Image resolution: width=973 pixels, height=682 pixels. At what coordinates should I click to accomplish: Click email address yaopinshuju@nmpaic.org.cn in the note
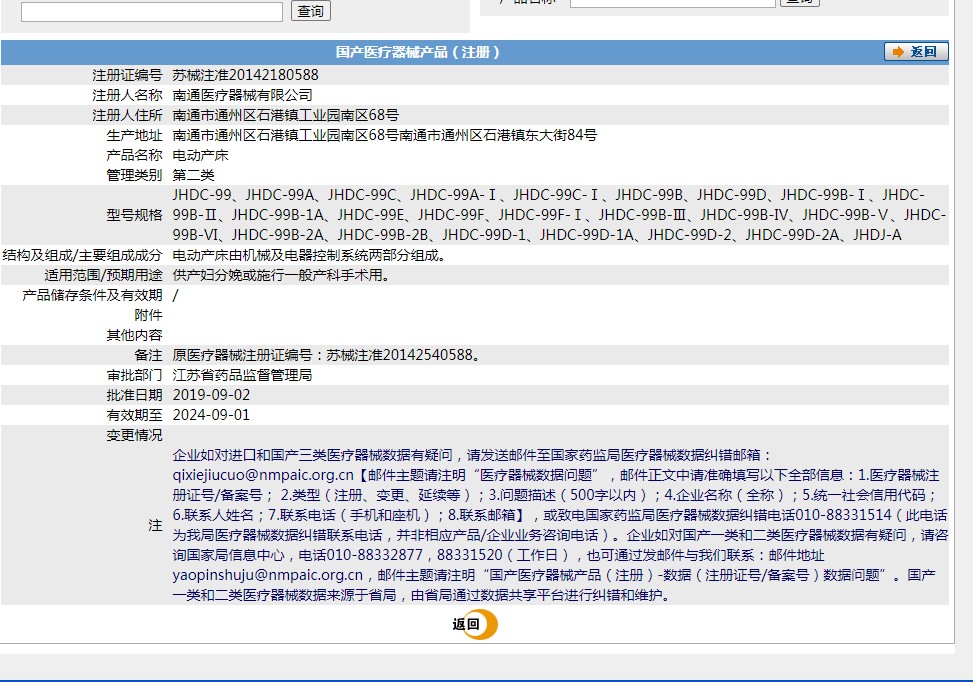pos(268,575)
